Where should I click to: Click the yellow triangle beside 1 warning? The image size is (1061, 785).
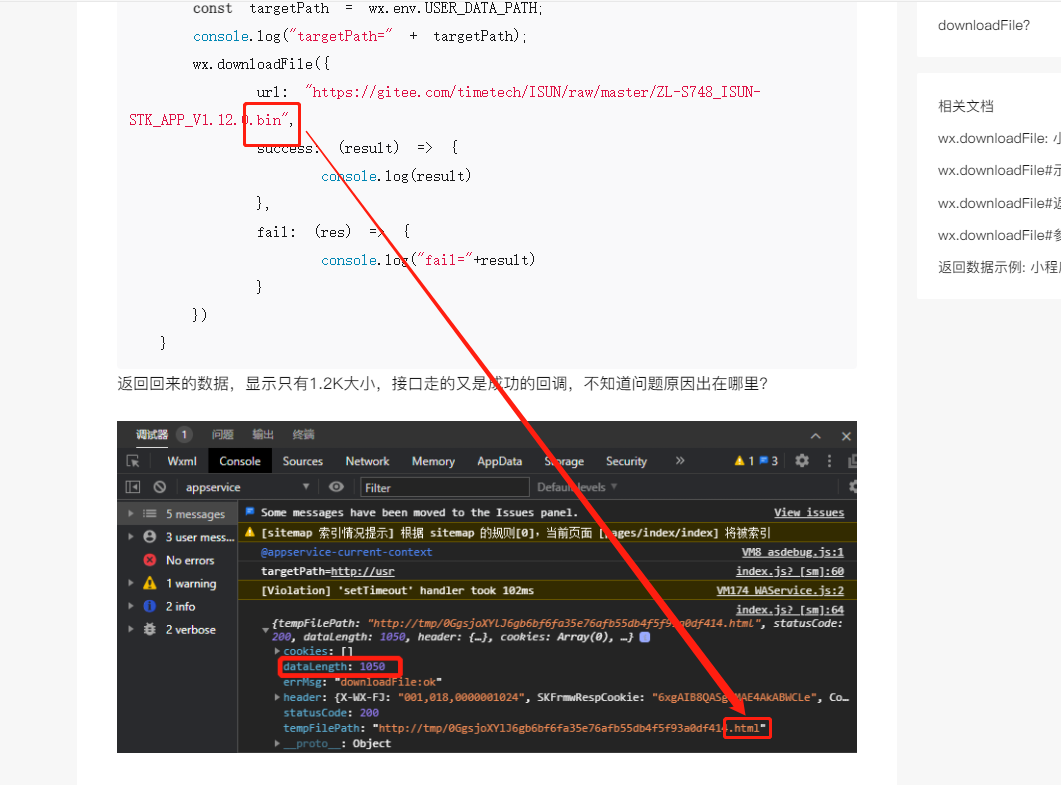click(150, 583)
